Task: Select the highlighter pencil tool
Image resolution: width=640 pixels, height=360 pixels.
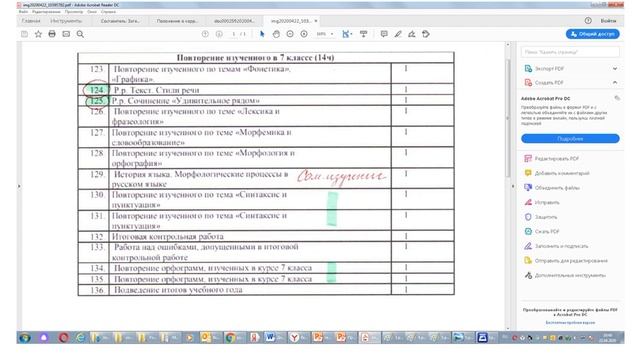Action: point(398,34)
